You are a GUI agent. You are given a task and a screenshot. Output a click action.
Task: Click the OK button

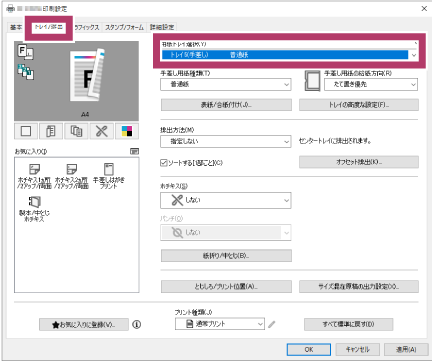[309, 349]
